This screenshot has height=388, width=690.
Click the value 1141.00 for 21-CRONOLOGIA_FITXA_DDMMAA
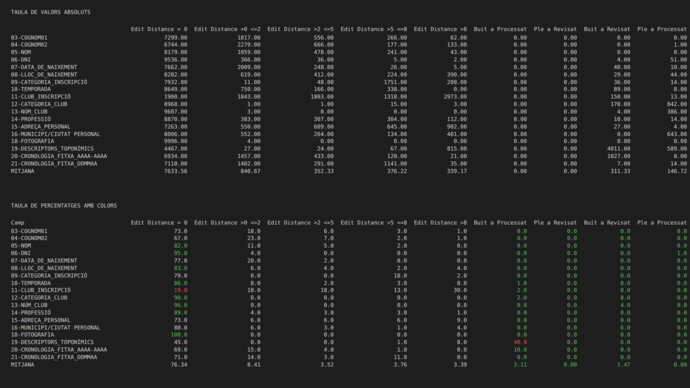(395, 164)
